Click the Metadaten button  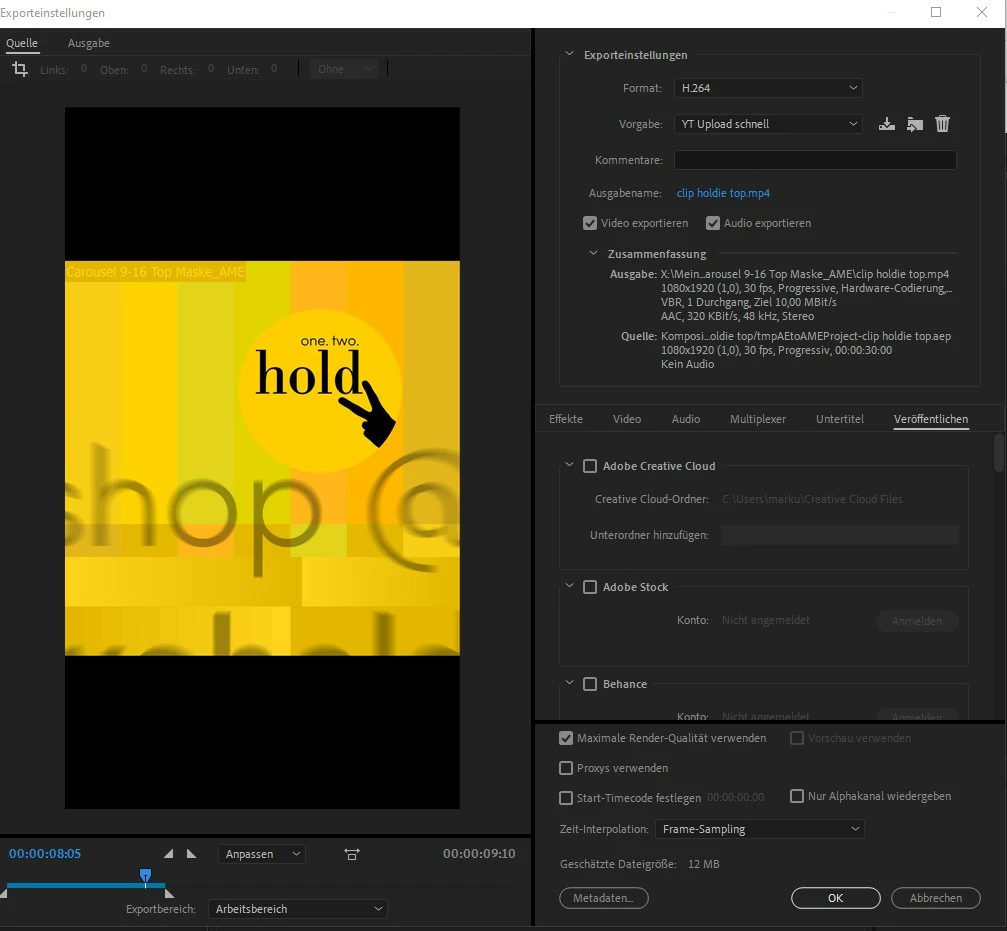pos(604,898)
